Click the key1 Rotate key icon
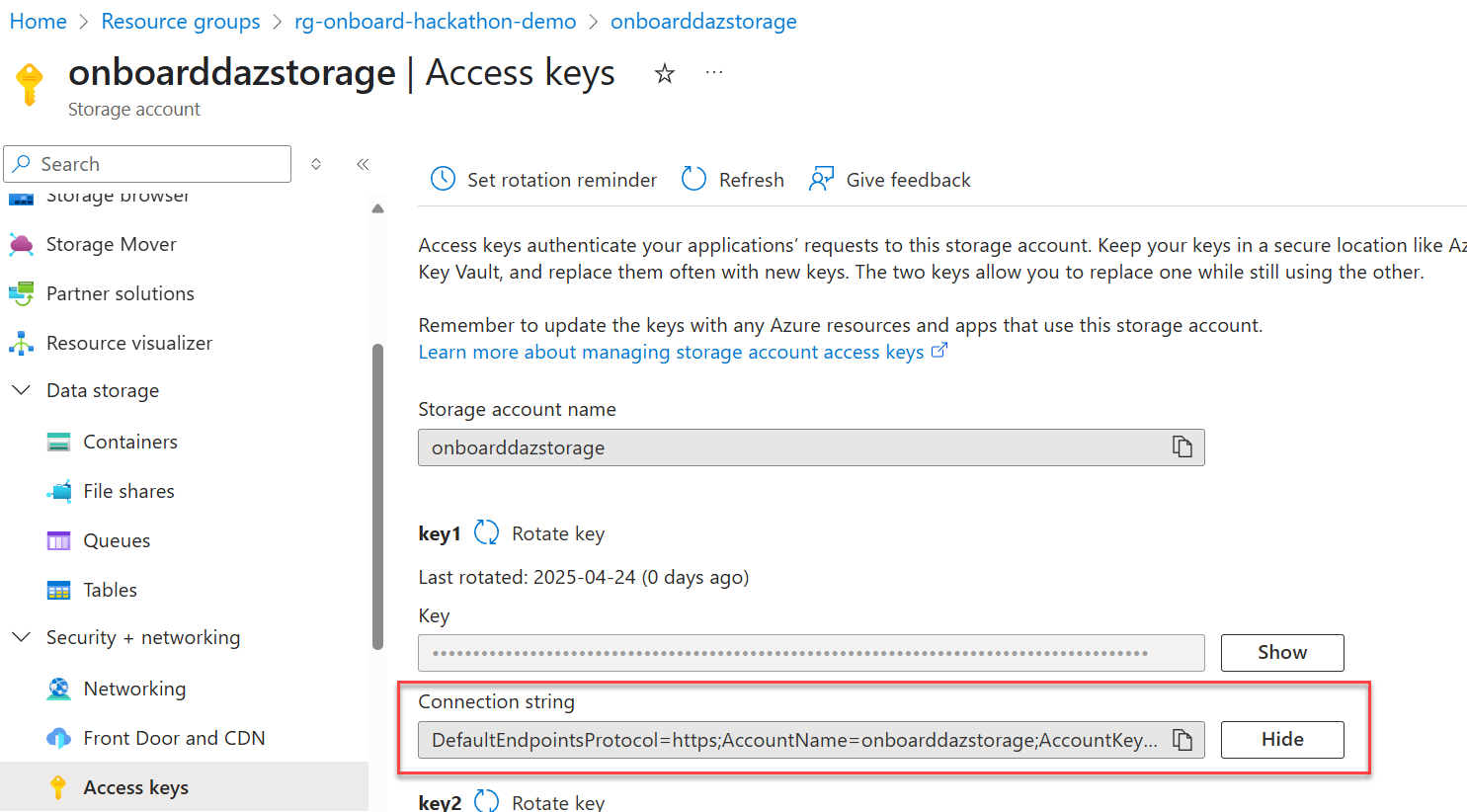The image size is (1467, 812). [487, 533]
